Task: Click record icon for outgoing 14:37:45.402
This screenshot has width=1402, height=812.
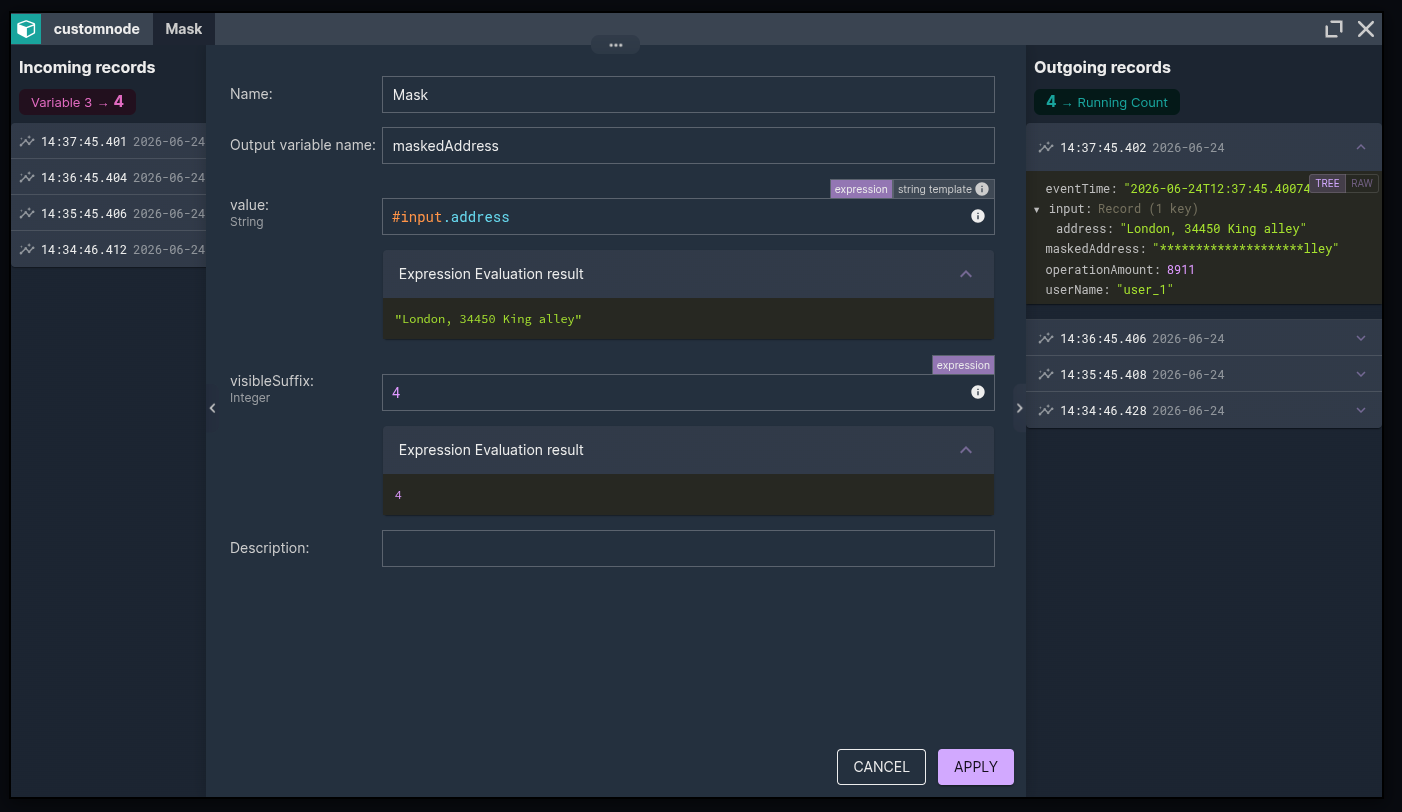Action: point(1046,147)
